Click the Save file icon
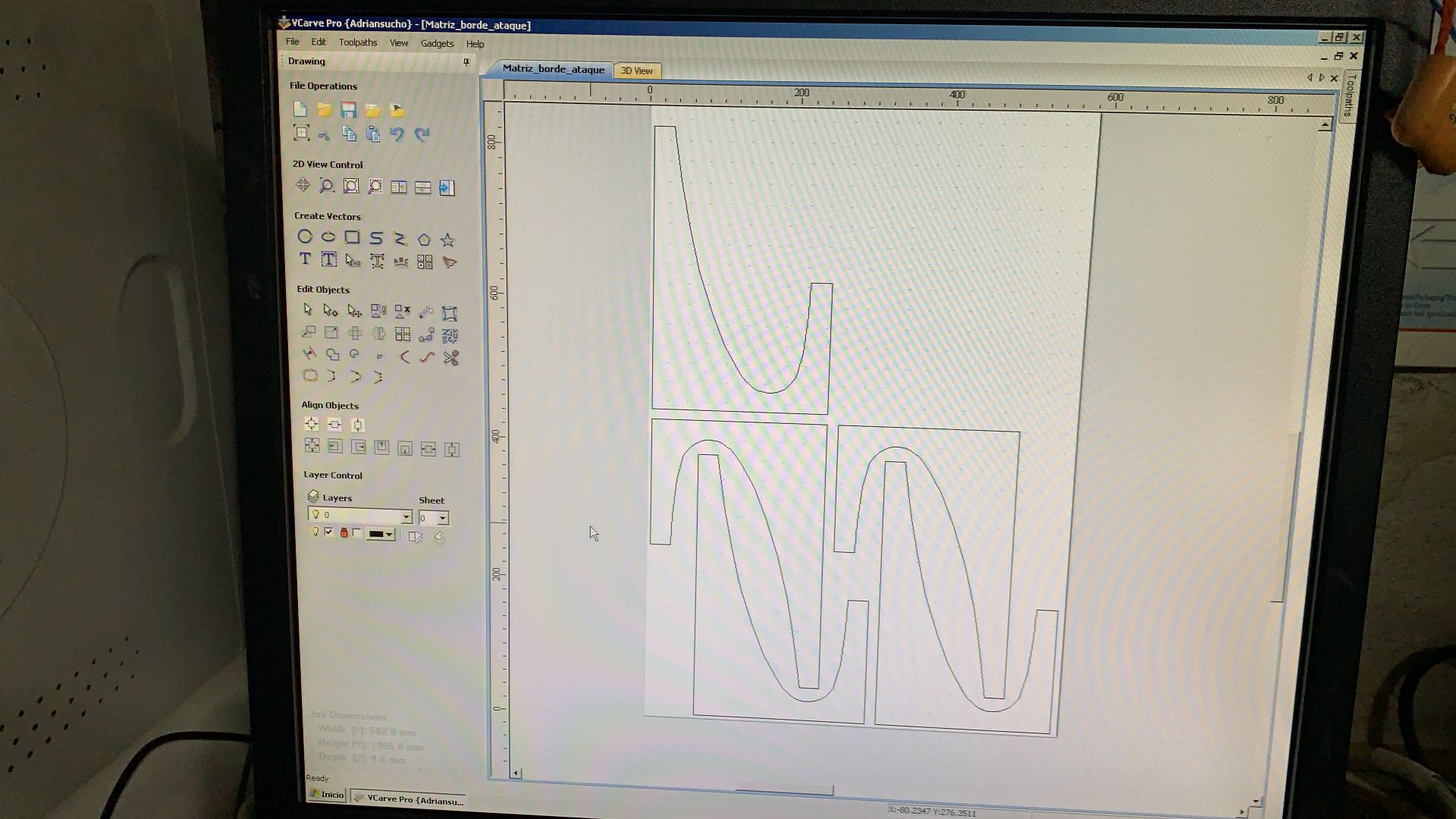 click(348, 110)
